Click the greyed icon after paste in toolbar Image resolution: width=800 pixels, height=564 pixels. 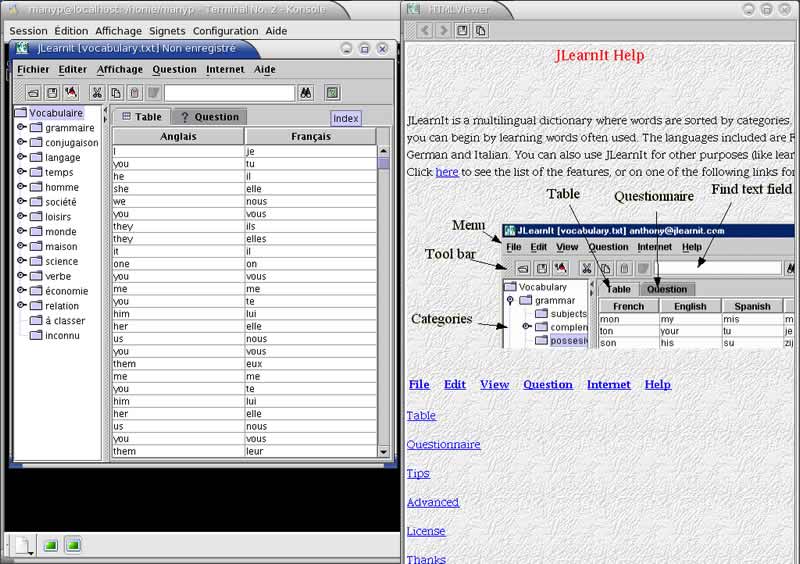click(x=154, y=93)
